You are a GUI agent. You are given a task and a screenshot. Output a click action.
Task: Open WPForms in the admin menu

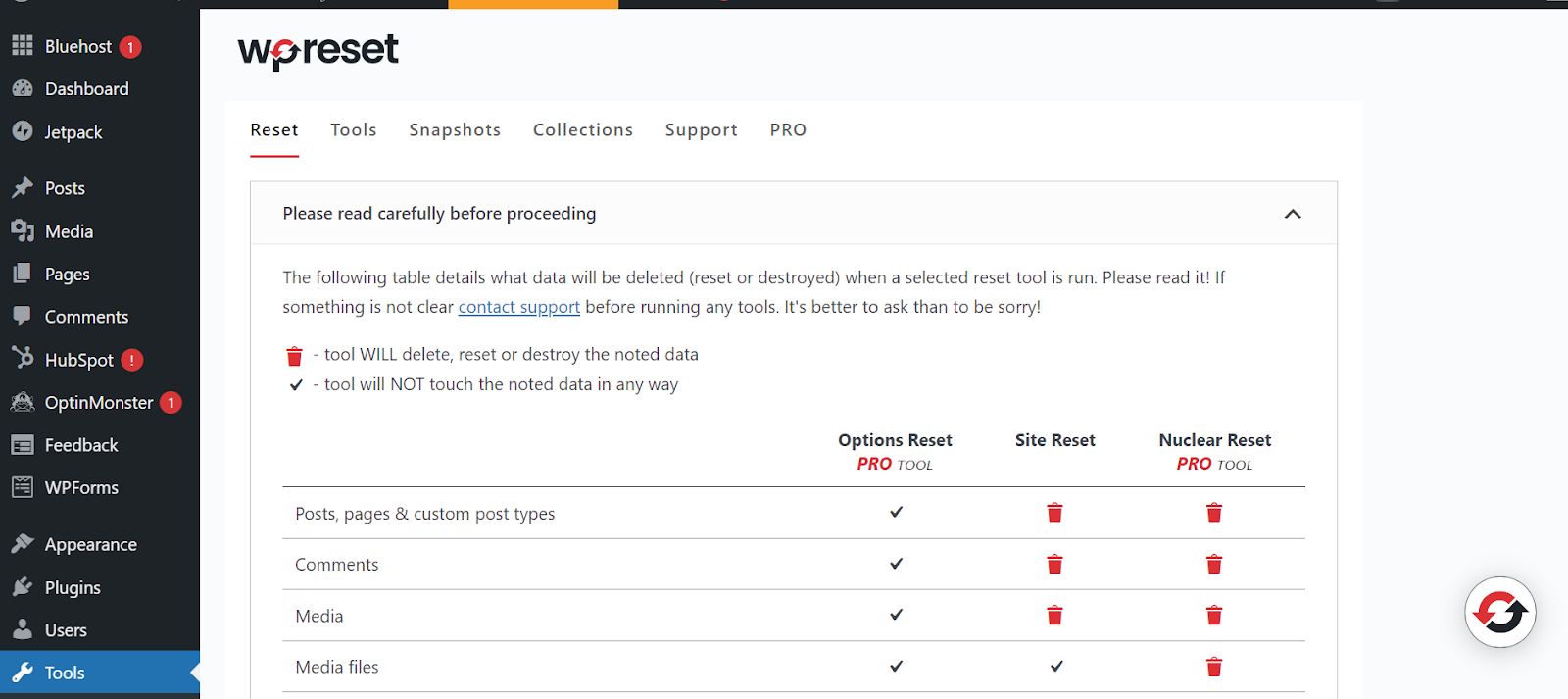[x=81, y=487]
